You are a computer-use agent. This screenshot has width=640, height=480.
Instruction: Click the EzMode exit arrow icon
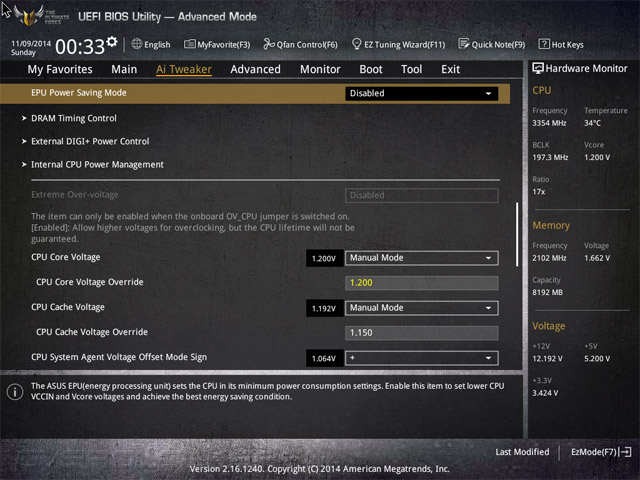[626, 452]
